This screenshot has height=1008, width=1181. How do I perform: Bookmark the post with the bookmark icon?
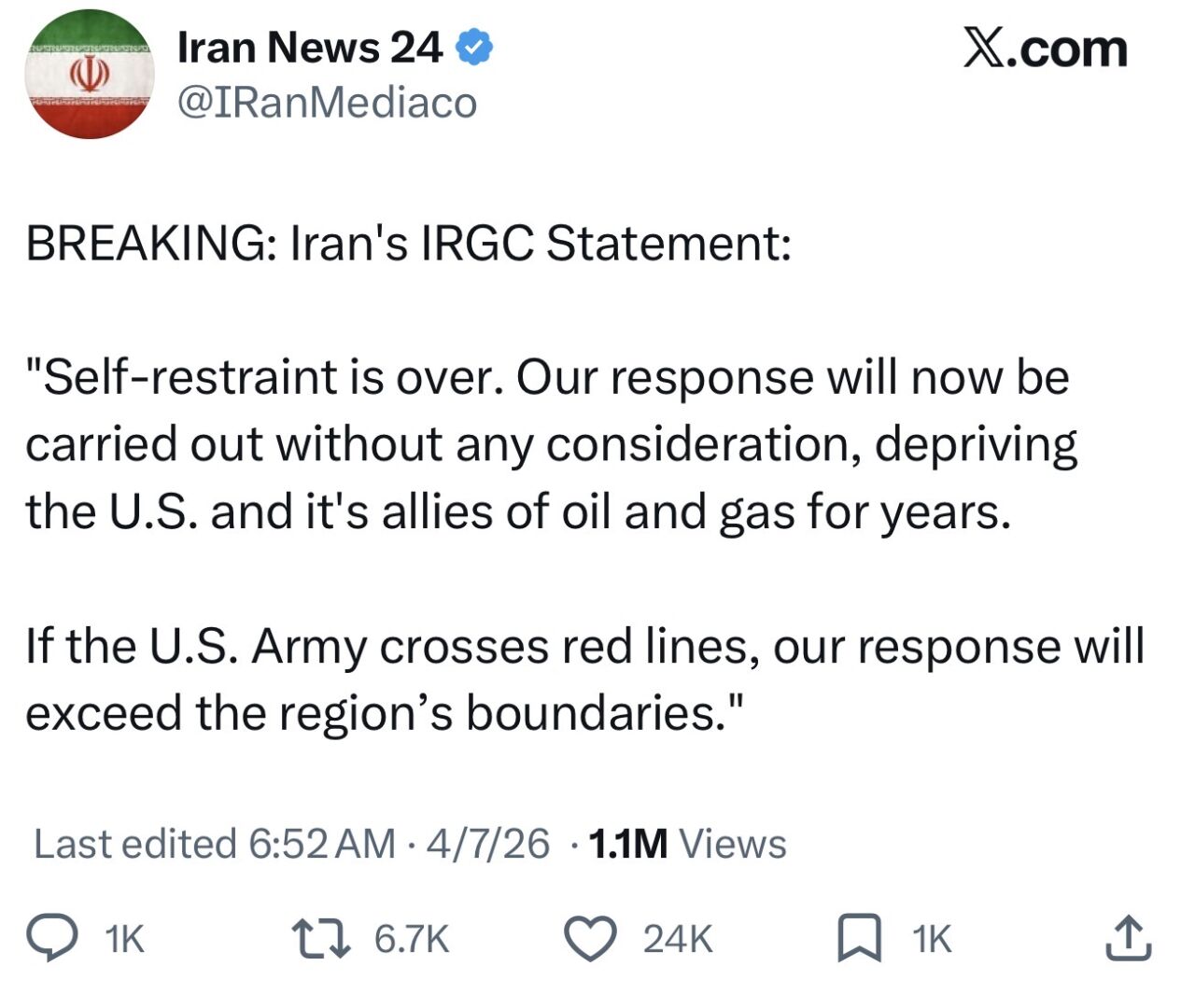(859, 938)
